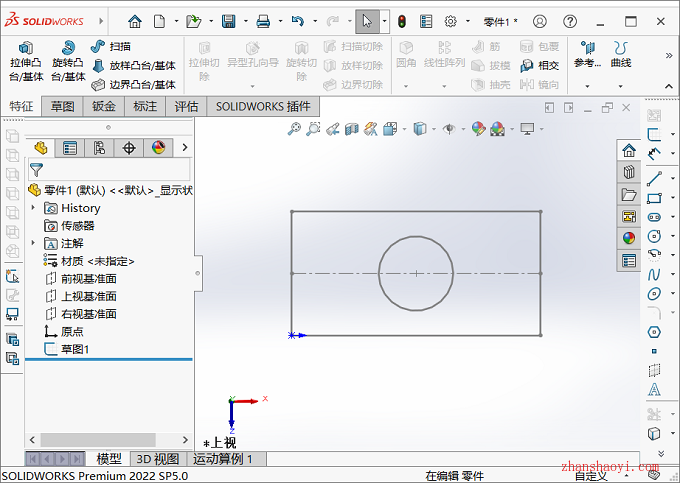680x483 pixels.
Task: Select Revolved Boss/Base (旋转凸台/基体)
Action: coord(68,61)
